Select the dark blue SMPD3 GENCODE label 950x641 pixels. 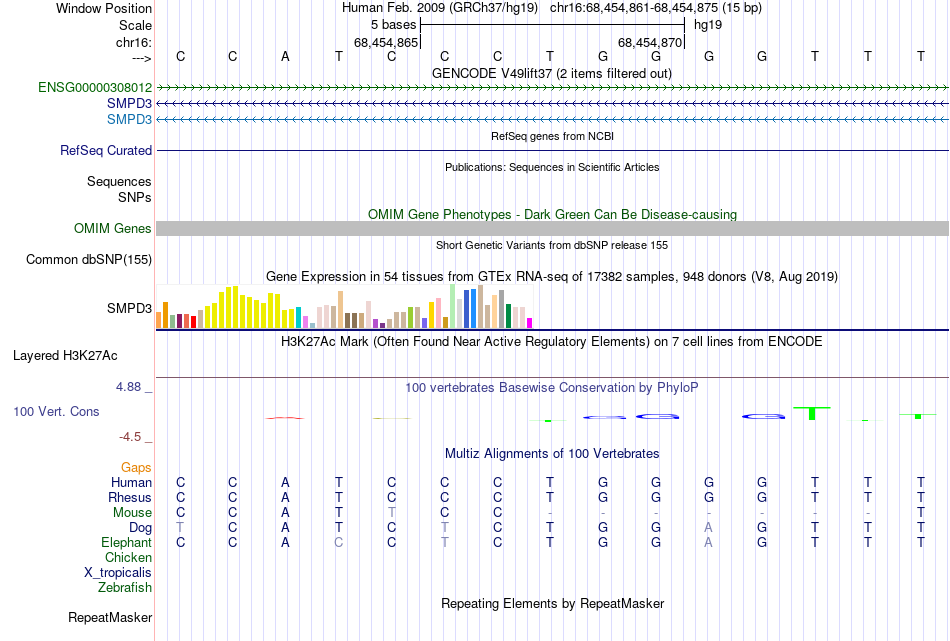(x=129, y=104)
